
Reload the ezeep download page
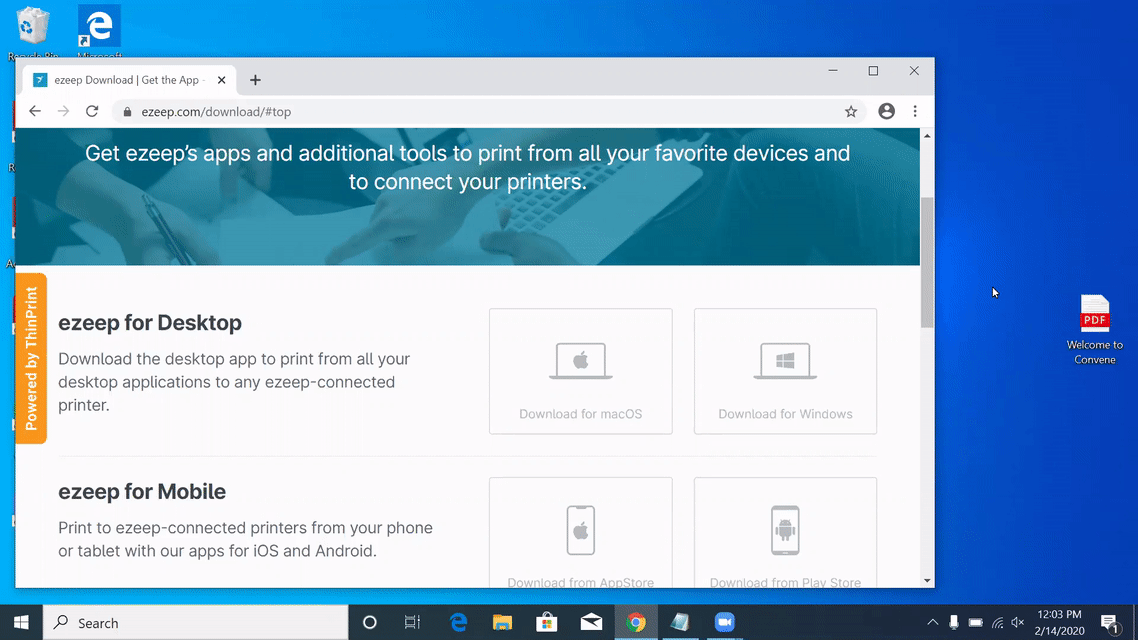click(x=91, y=111)
